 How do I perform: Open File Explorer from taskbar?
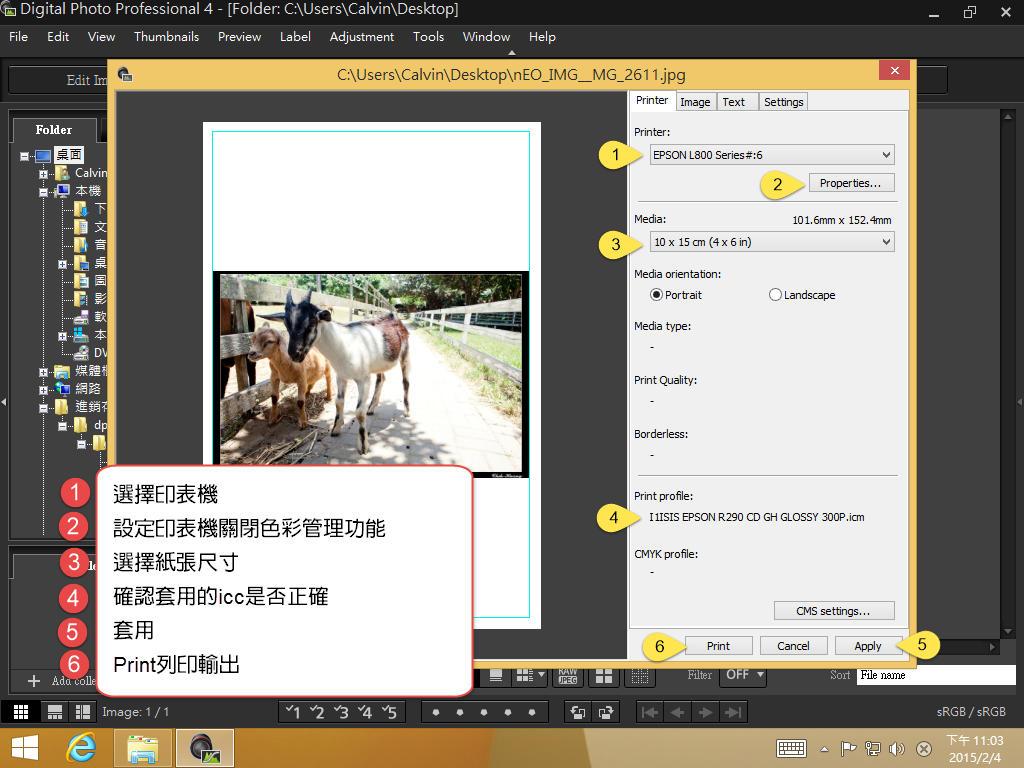click(x=143, y=748)
